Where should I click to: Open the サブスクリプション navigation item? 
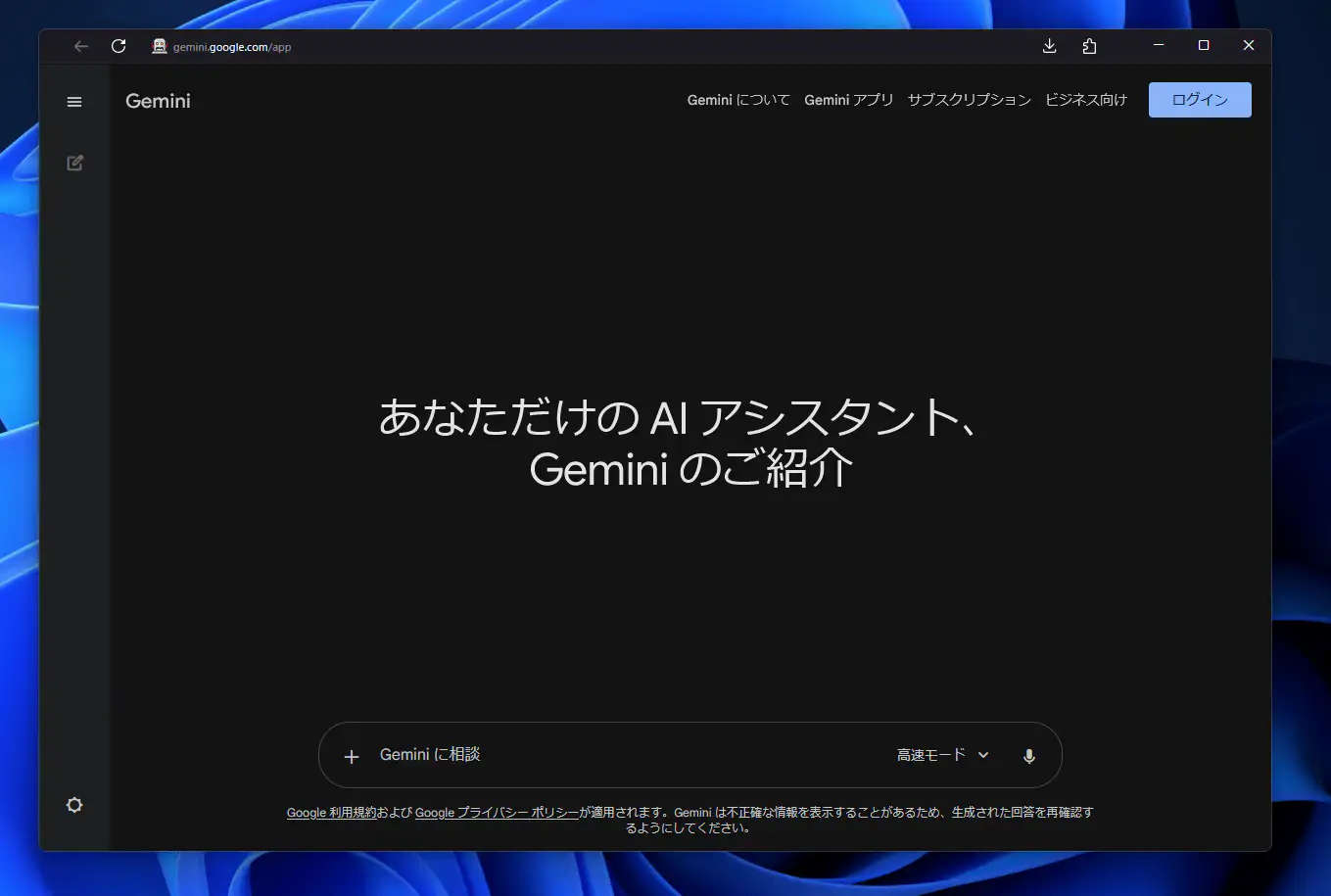pos(969,100)
